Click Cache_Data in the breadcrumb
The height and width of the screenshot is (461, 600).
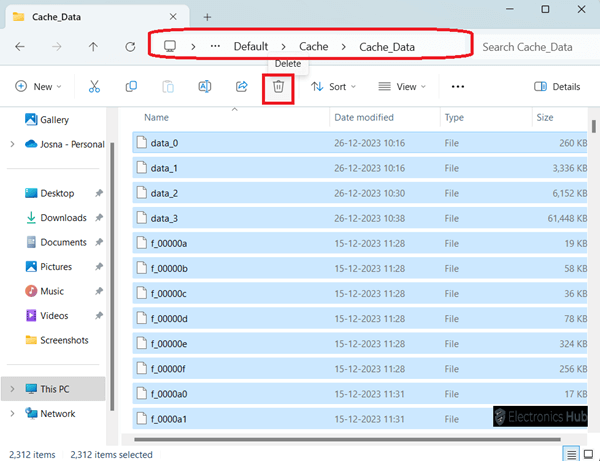coord(387,47)
